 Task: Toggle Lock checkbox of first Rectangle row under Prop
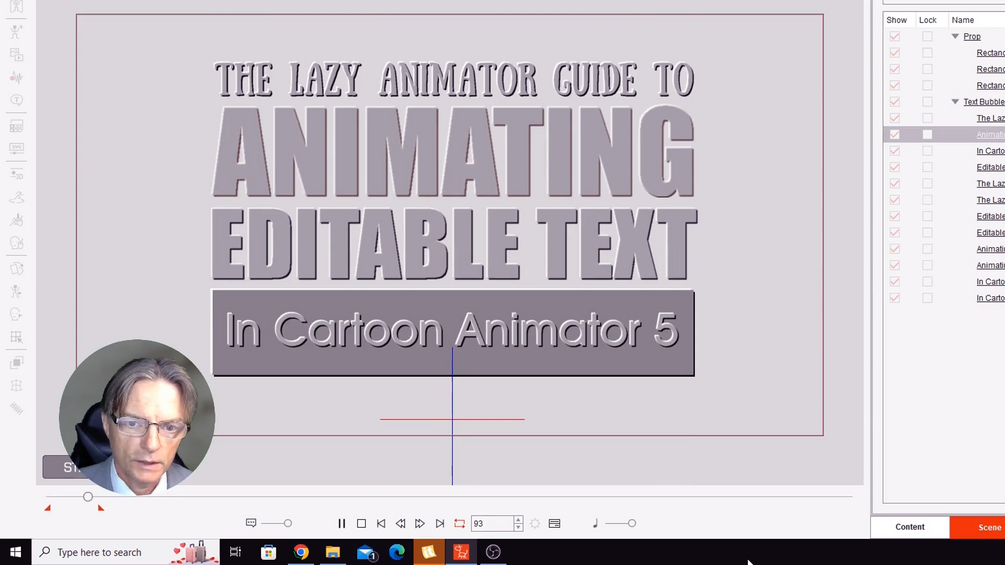click(x=927, y=53)
